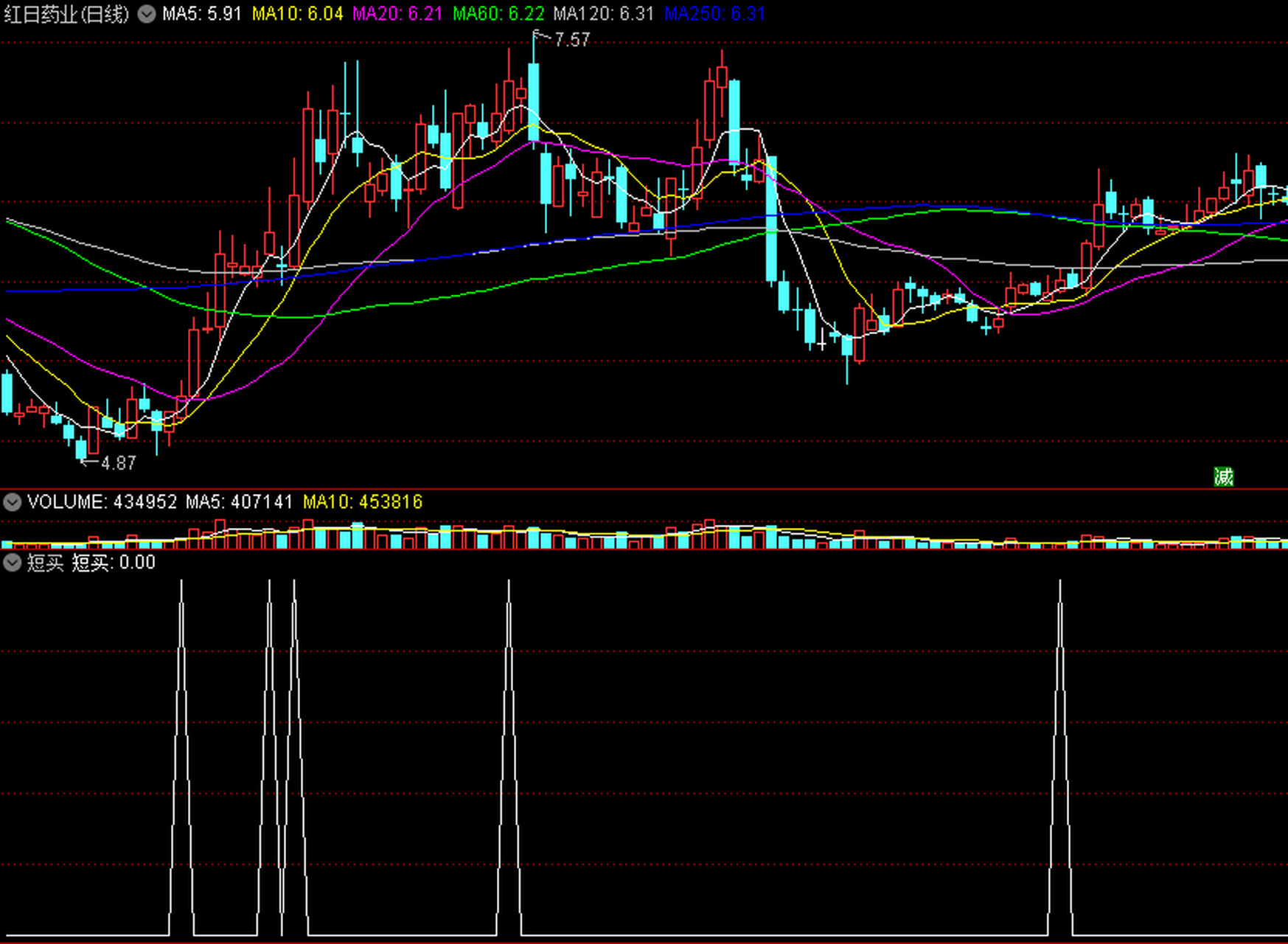Click the volume MA5: 407141 label

[240, 502]
